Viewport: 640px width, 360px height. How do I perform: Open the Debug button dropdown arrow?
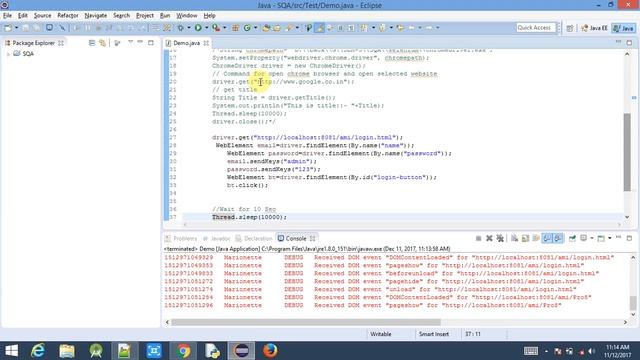click(188, 28)
